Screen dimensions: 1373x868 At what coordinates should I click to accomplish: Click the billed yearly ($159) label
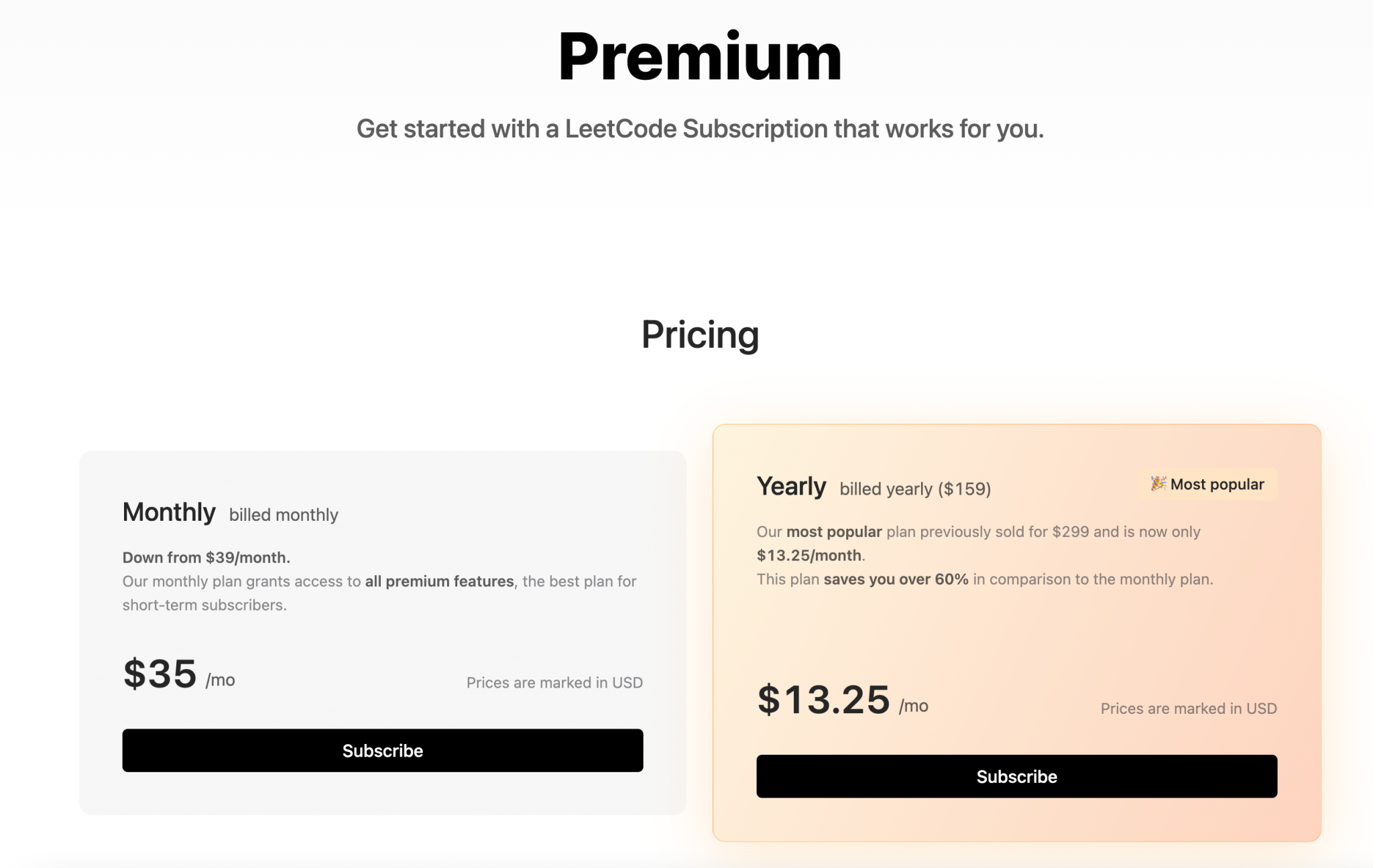pyautogui.click(x=914, y=489)
